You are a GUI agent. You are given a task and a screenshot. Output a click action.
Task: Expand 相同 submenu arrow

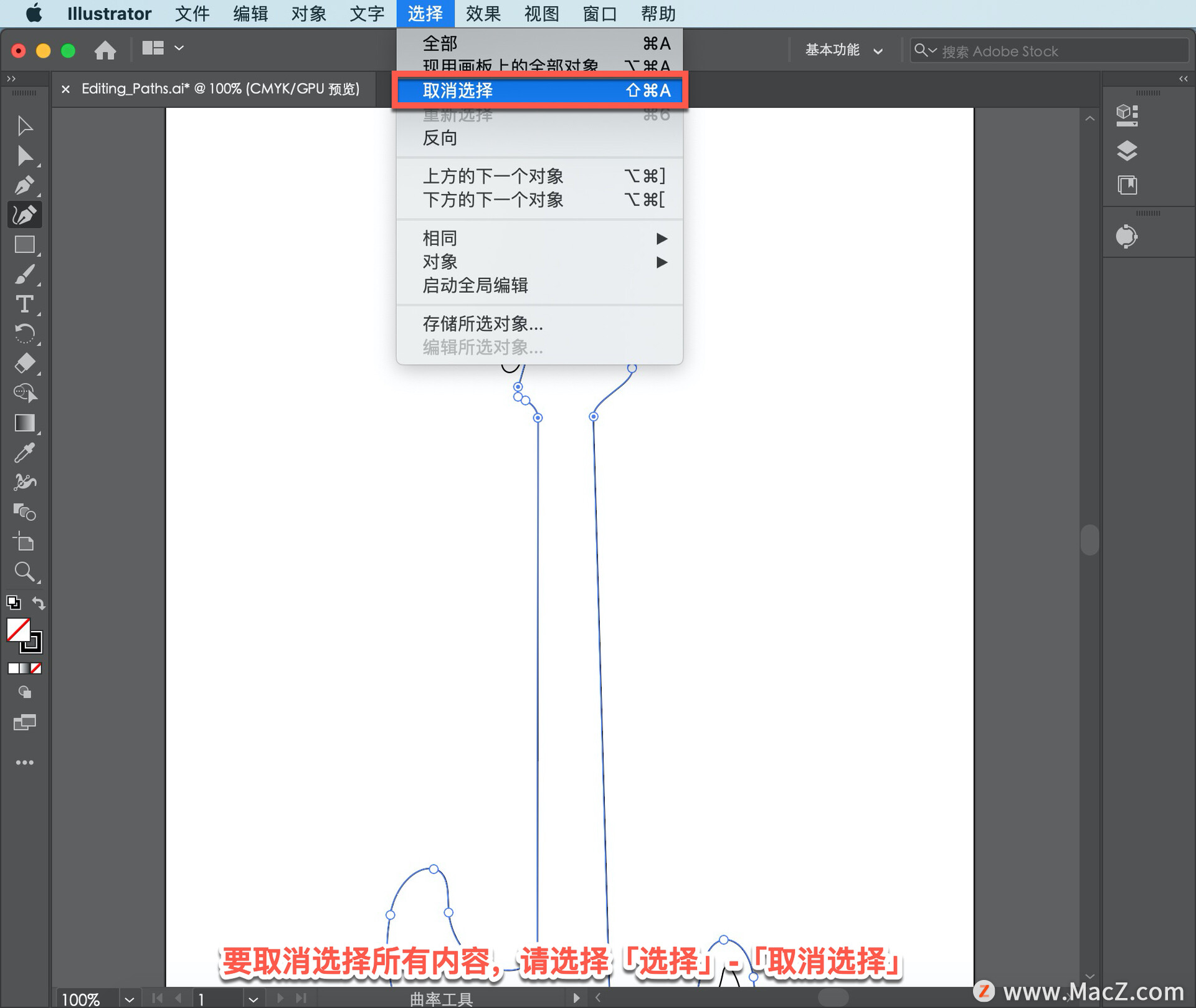[x=662, y=237]
